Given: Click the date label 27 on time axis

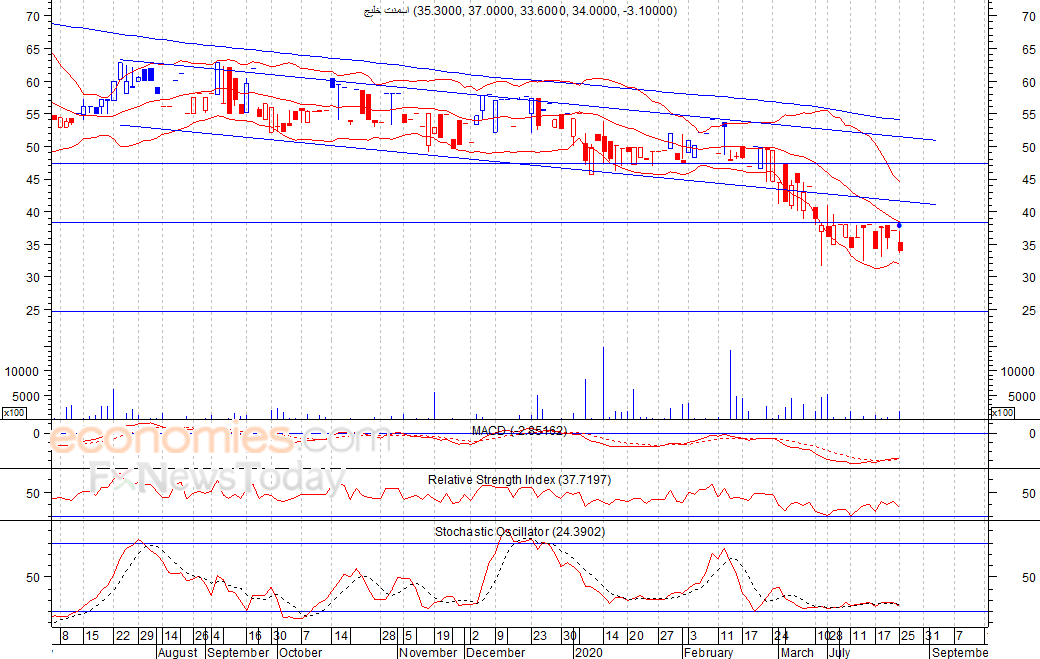Looking at the screenshot, I should point(667,636).
